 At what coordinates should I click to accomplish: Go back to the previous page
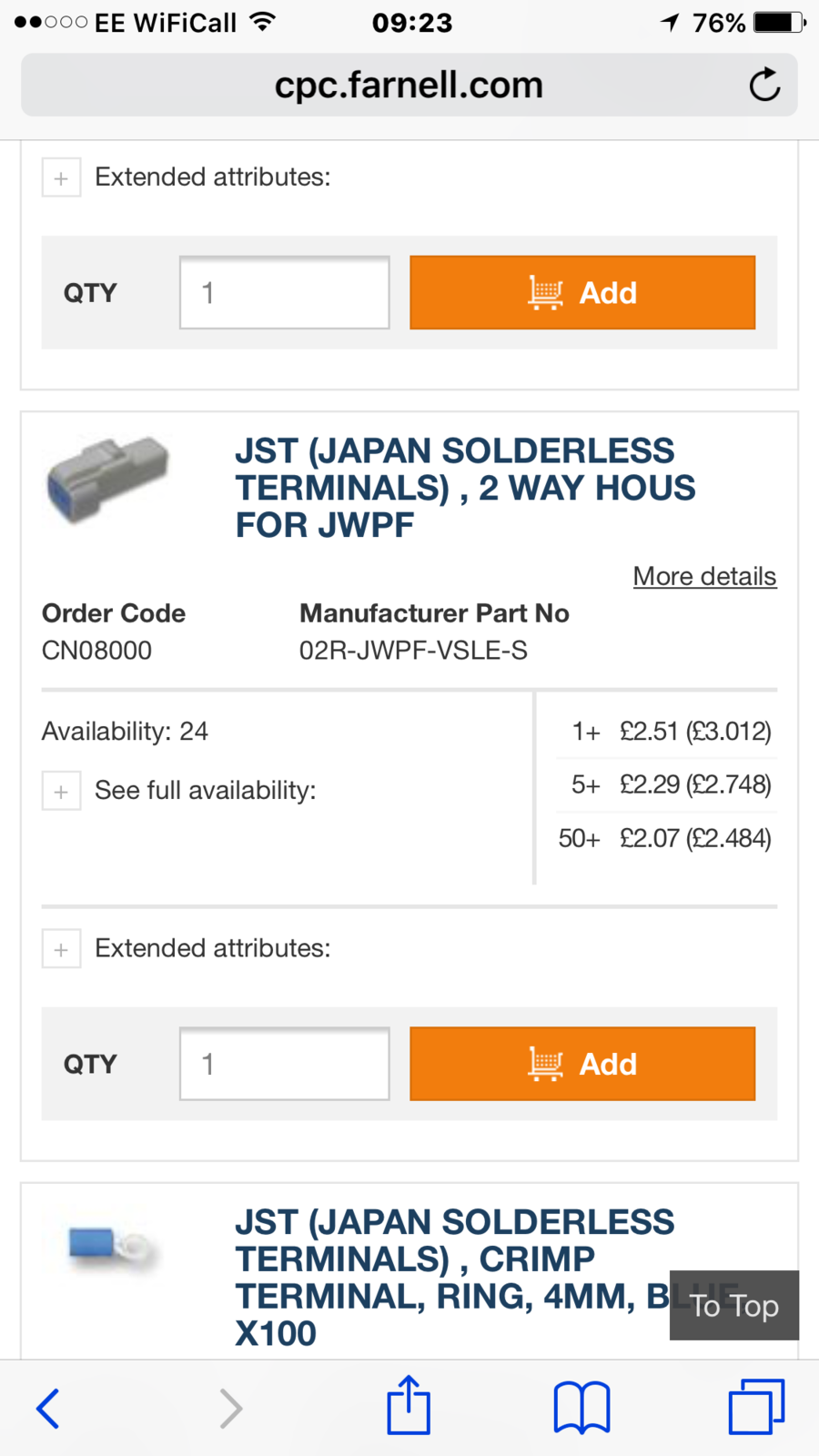pyautogui.click(x=48, y=1409)
